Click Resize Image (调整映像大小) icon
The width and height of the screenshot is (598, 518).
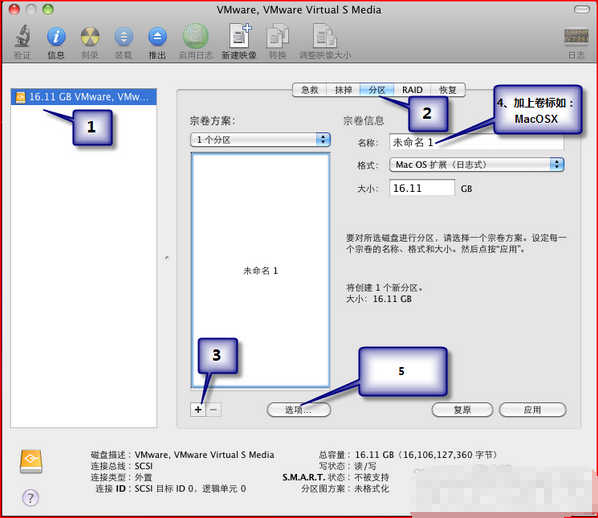(325, 37)
